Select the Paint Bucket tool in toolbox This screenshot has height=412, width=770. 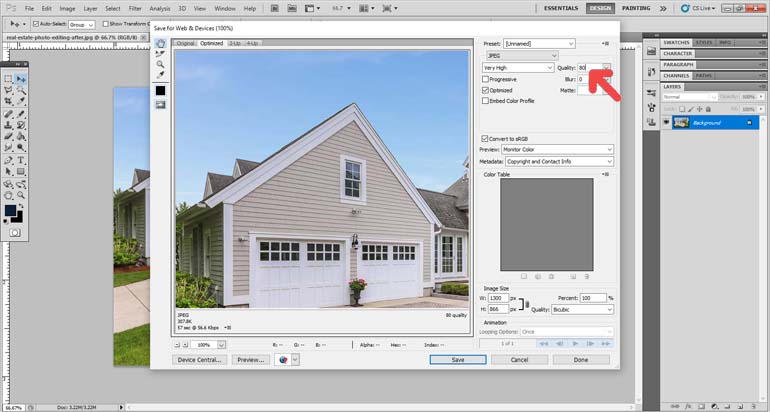click(x=21, y=136)
